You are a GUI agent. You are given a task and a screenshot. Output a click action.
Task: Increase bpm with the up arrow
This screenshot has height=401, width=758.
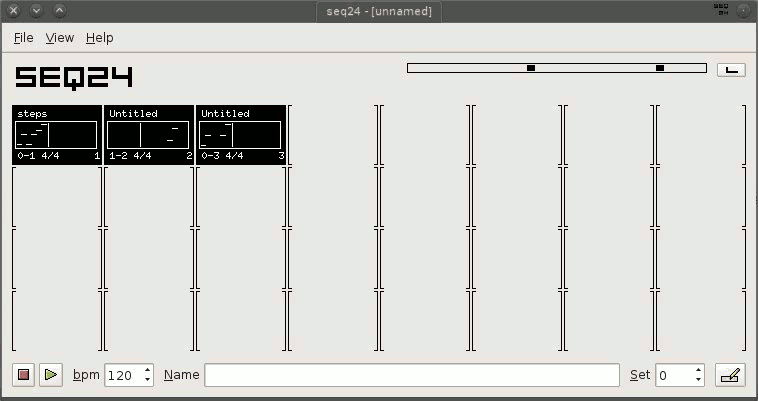coord(148,370)
